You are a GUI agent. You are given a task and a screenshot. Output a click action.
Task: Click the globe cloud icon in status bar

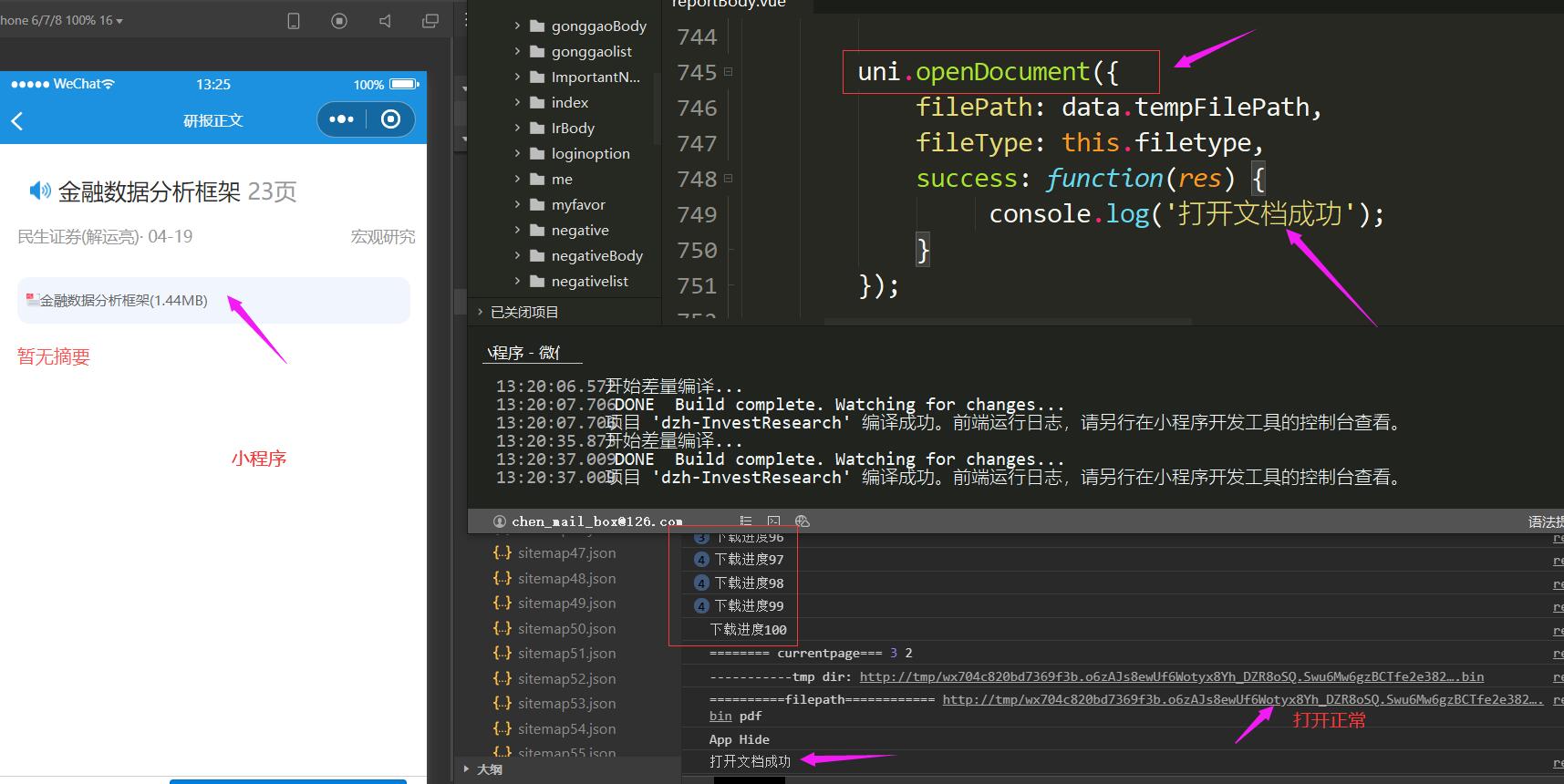[x=803, y=521]
